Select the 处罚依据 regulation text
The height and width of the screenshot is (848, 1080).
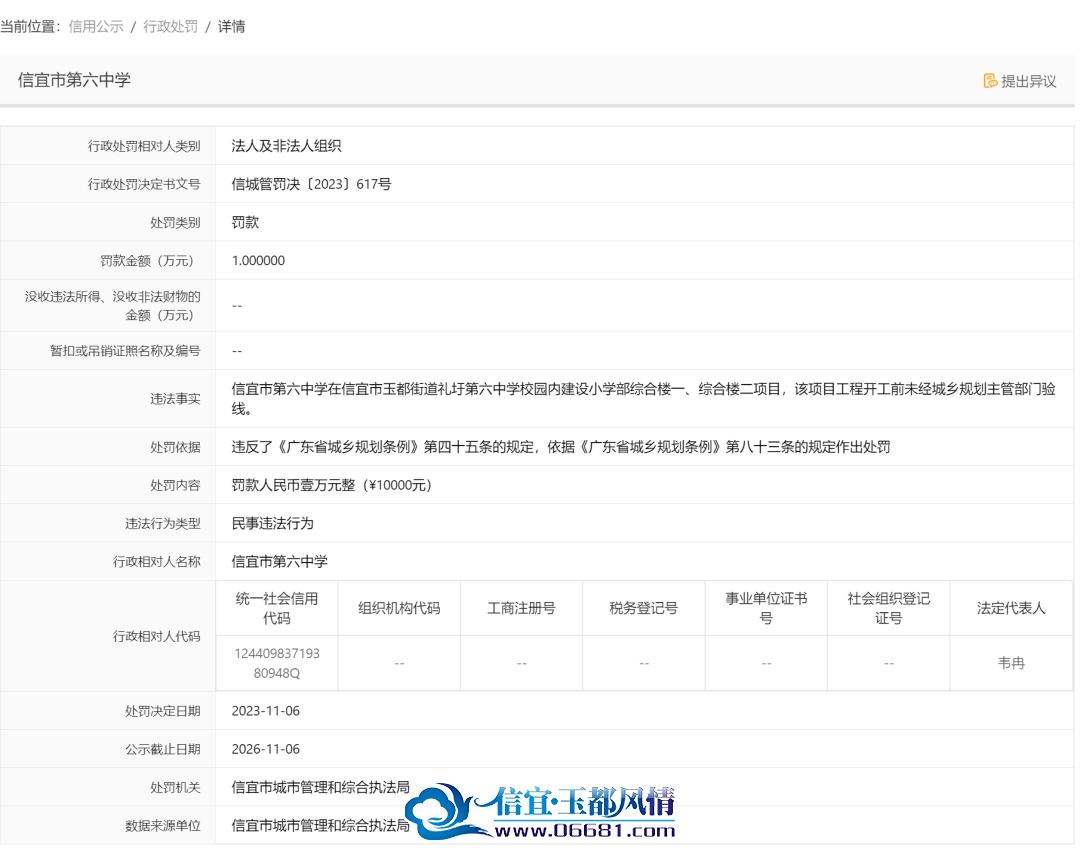click(x=561, y=447)
